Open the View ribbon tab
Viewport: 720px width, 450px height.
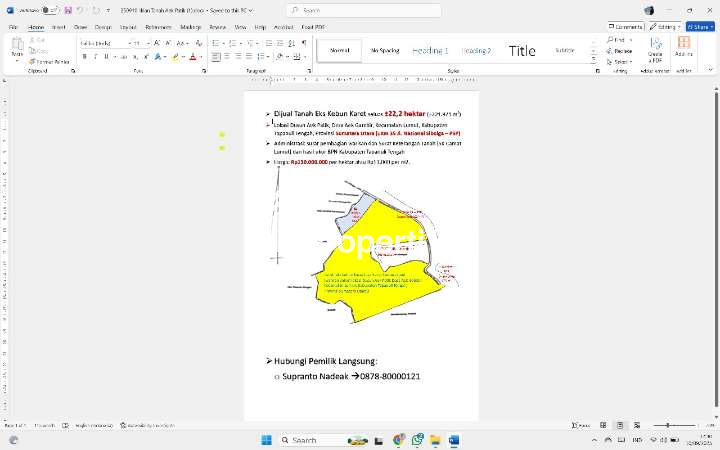[240, 27]
